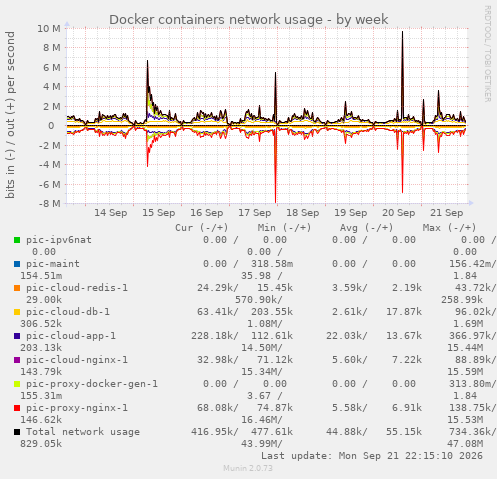Click pic-proxy-nginx-1 min value 16.46M/

click(262, 420)
